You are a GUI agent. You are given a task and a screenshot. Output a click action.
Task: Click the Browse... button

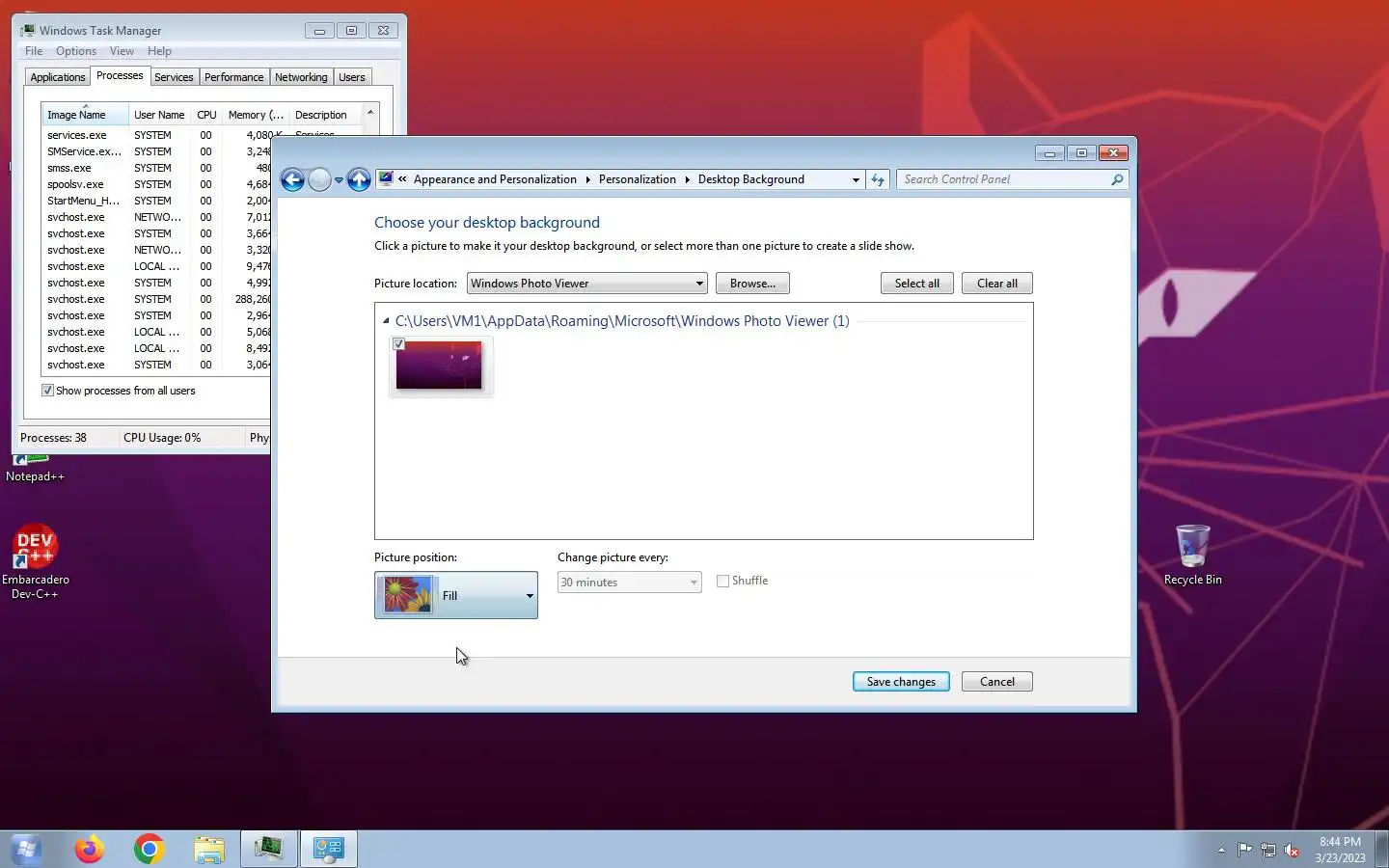point(752,284)
